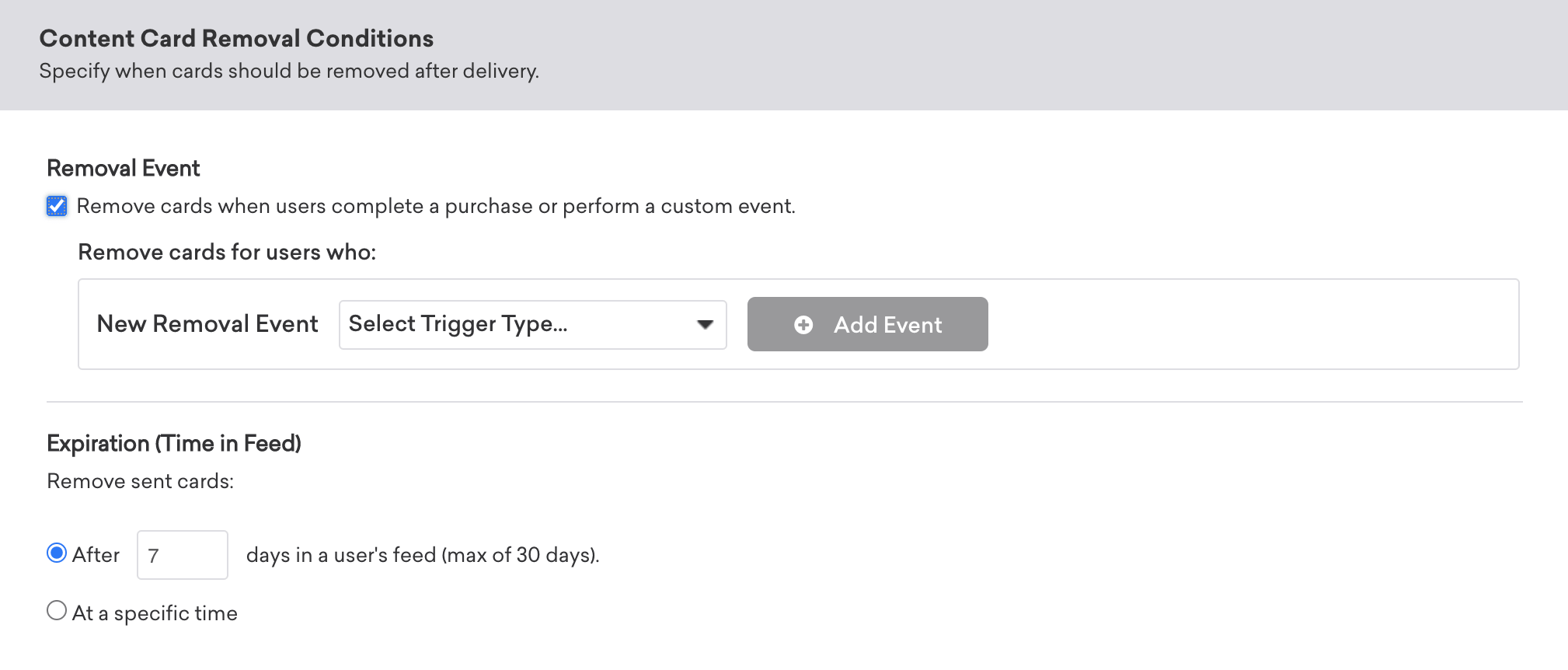
Task: Click the 'Remove cards when users complete' label
Action: (x=435, y=206)
